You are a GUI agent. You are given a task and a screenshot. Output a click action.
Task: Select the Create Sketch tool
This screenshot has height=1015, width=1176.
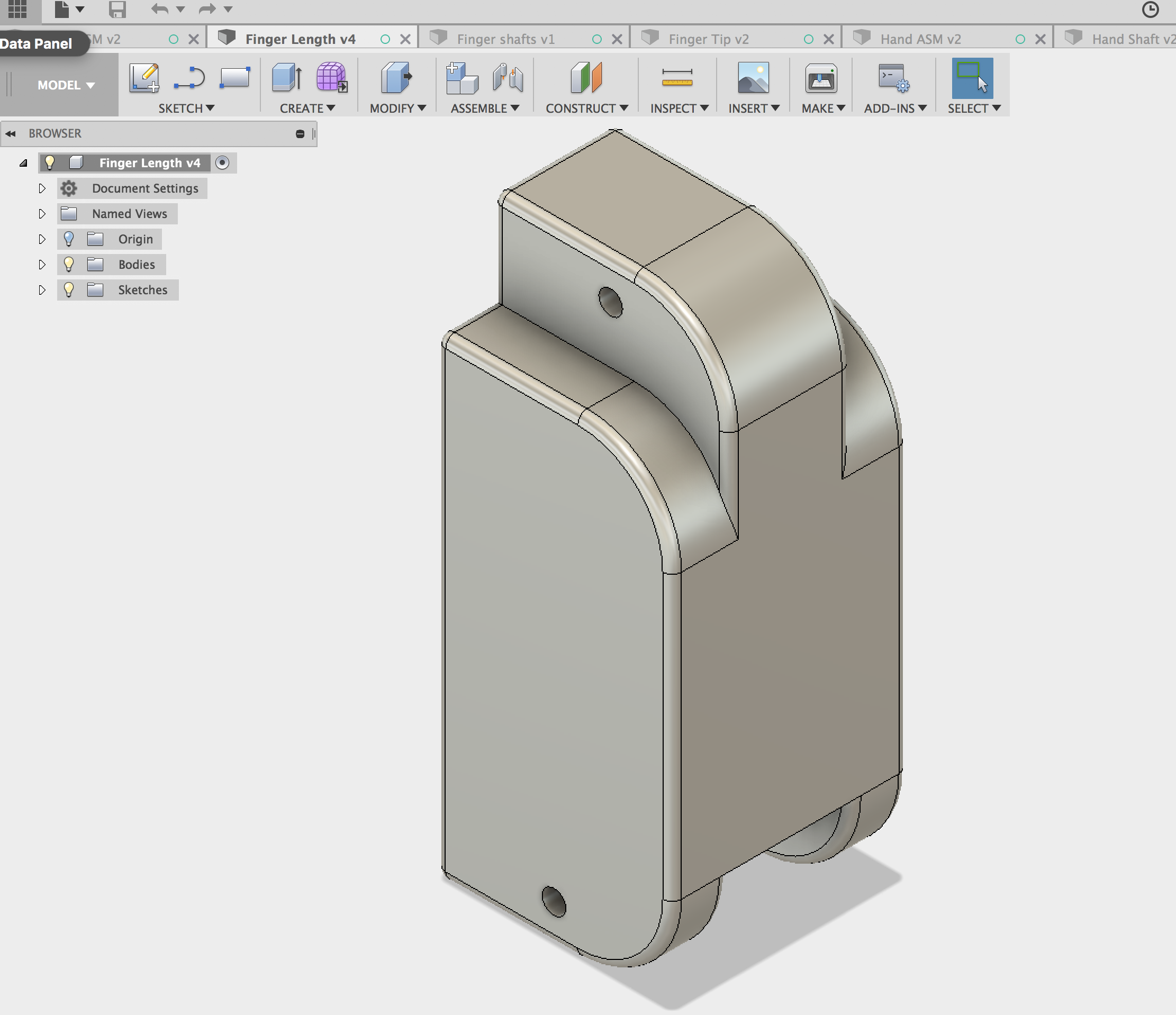click(x=144, y=78)
